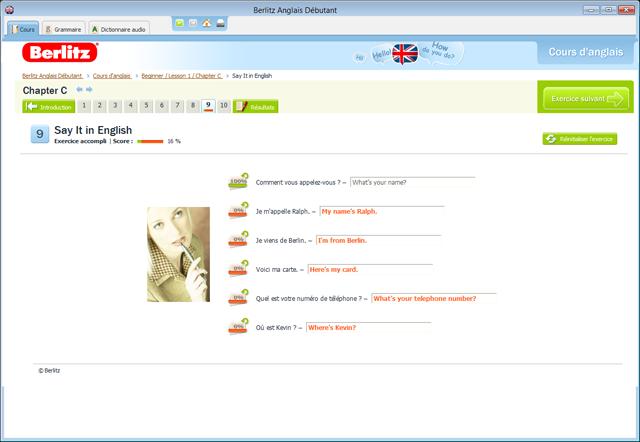Click the green toolbar icon above the banner
This screenshot has width=640, height=442.
pos(180,23)
